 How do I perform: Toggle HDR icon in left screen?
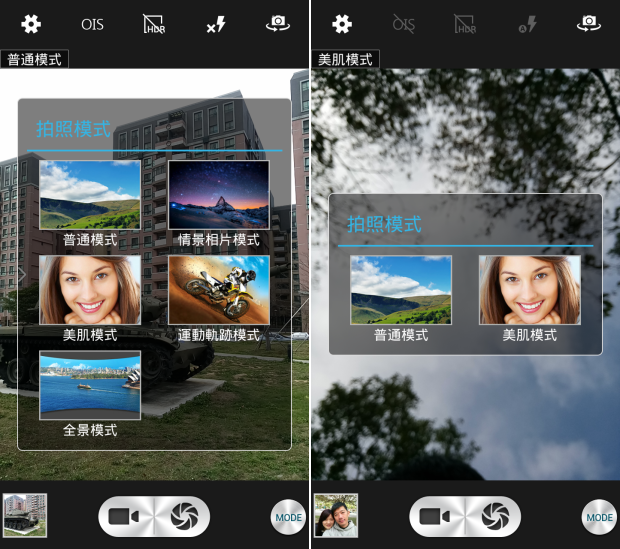pyautogui.click(x=154, y=24)
